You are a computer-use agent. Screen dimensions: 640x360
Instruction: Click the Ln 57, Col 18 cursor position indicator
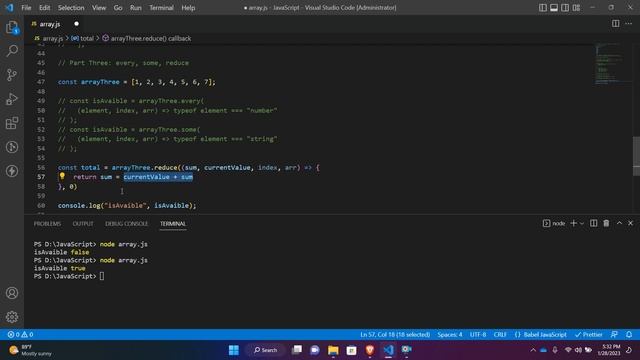tap(395, 335)
